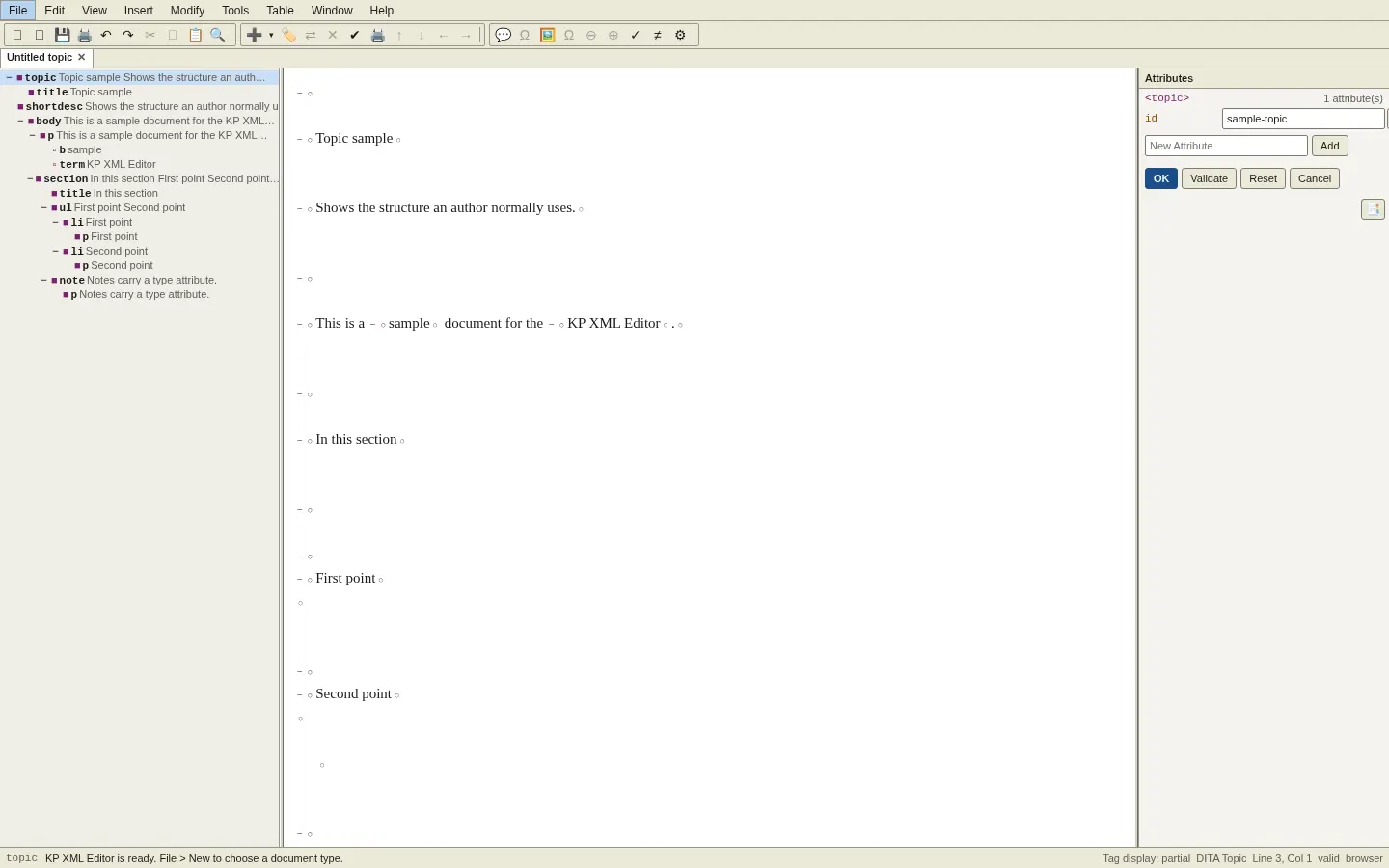Open the File menu

[17, 11]
